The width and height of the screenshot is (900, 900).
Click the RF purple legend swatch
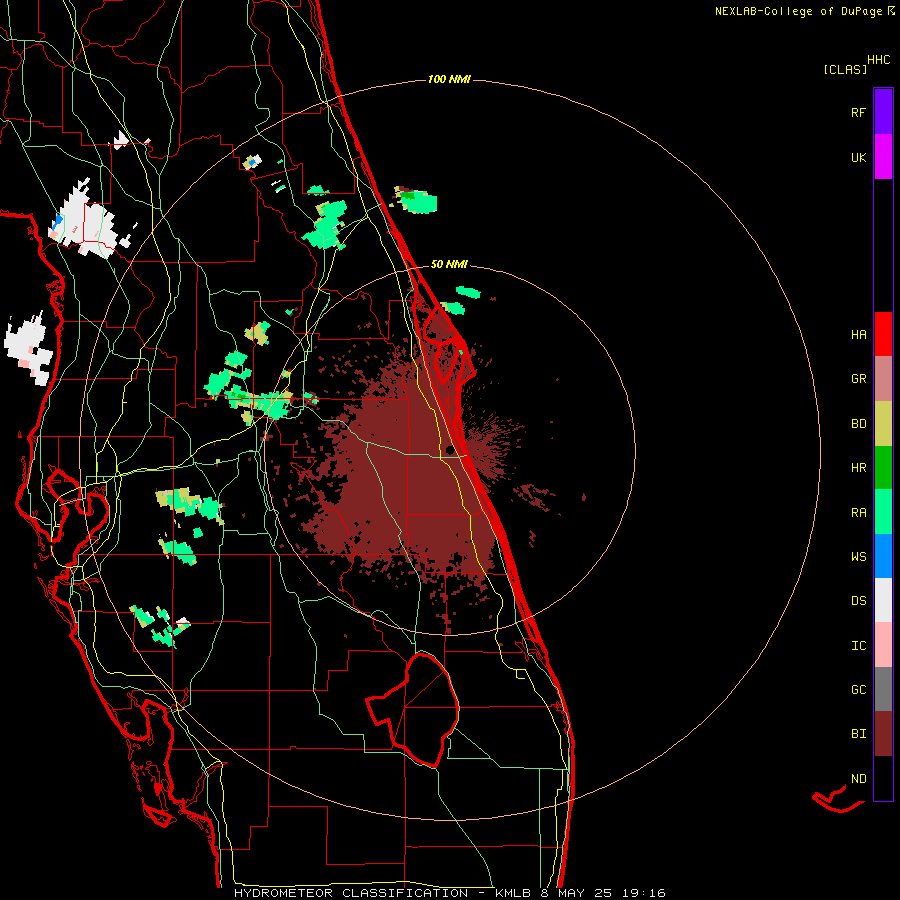pyautogui.click(x=883, y=112)
